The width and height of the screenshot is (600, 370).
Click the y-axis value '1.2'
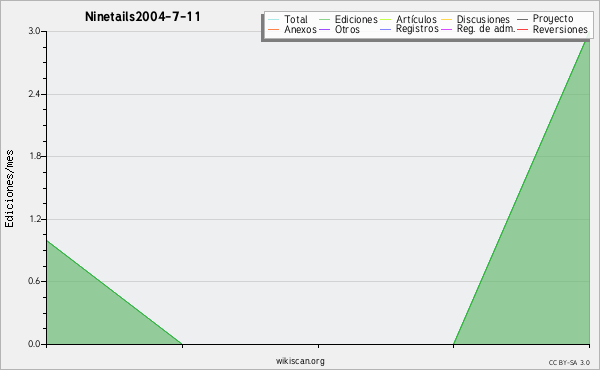34,219
